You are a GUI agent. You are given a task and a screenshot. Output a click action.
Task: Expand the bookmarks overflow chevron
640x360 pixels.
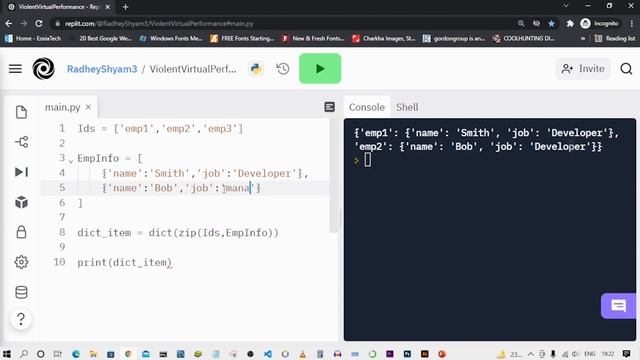tap(582, 38)
